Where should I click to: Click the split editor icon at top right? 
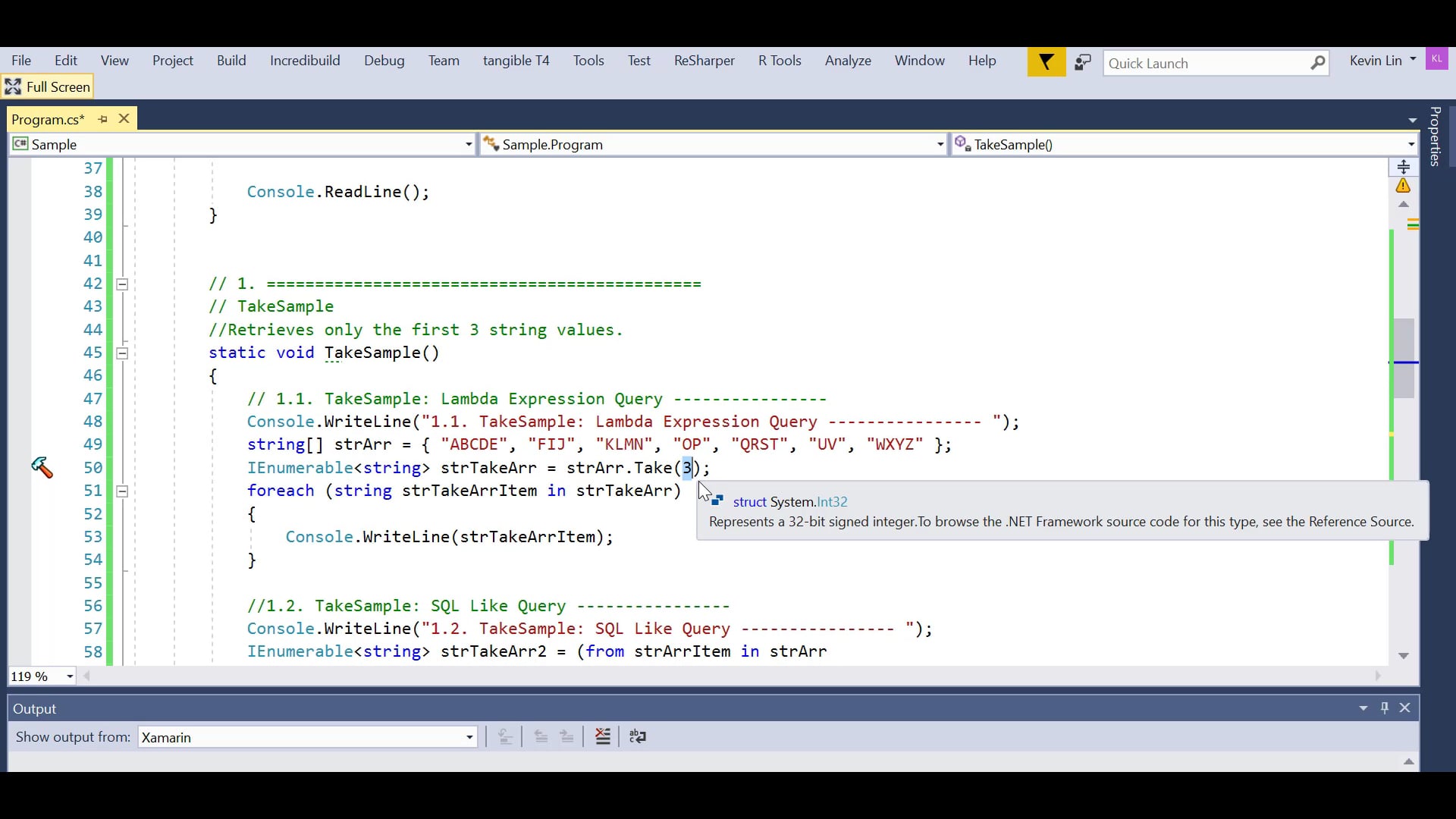point(1403,167)
